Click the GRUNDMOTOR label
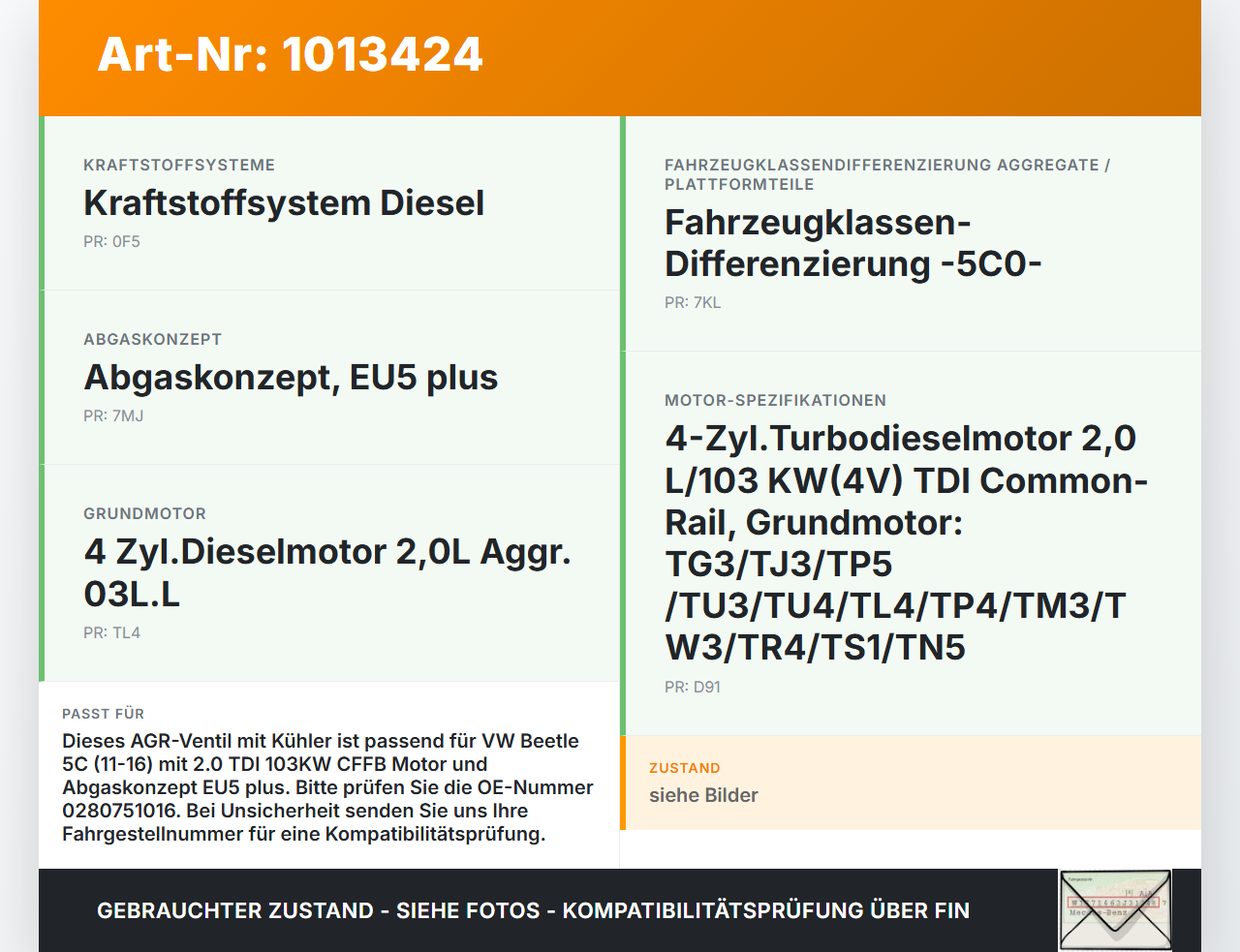The width and height of the screenshot is (1240, 952). coord(144,513)
